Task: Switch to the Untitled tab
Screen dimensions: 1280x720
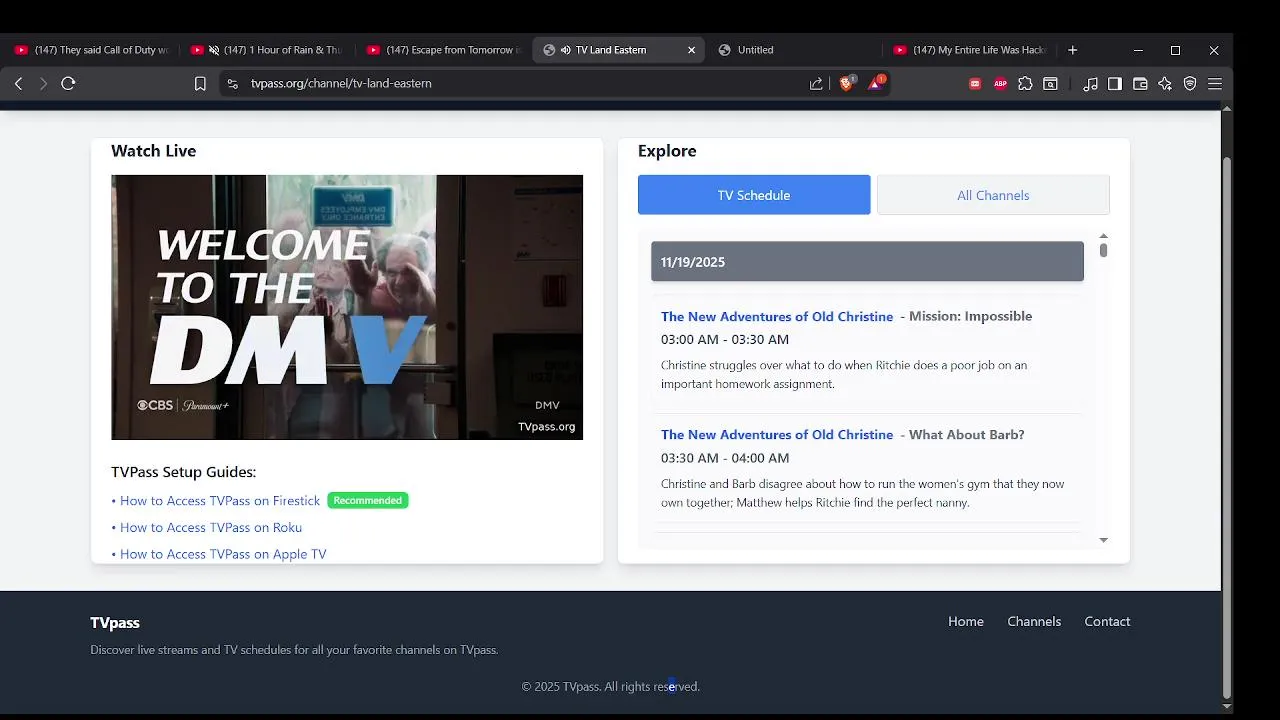Action: click(x=795, y=50)
